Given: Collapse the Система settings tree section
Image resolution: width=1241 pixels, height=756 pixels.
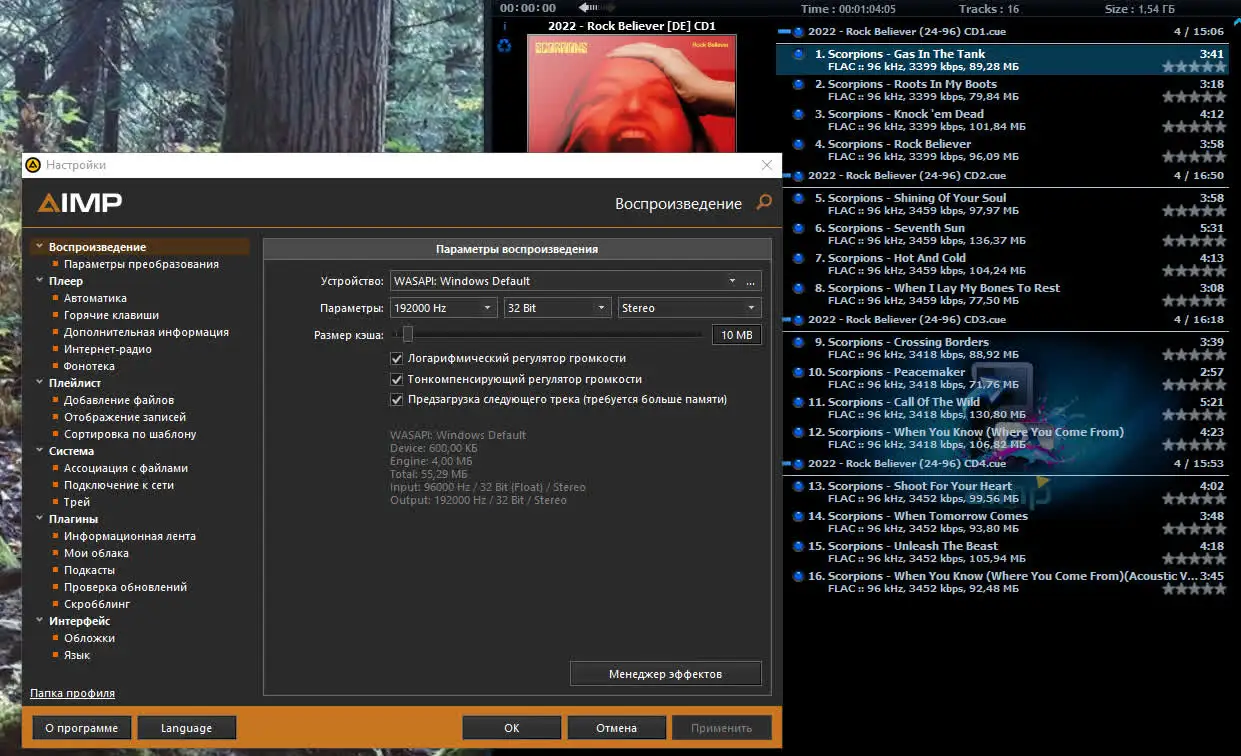Looking at the screenshot, I should tap(39, 451).
